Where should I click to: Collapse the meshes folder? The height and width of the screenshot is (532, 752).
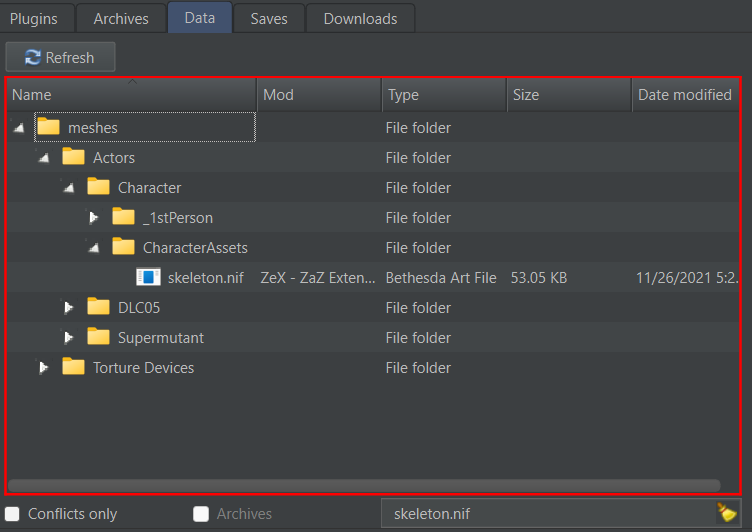pos(19,128)
